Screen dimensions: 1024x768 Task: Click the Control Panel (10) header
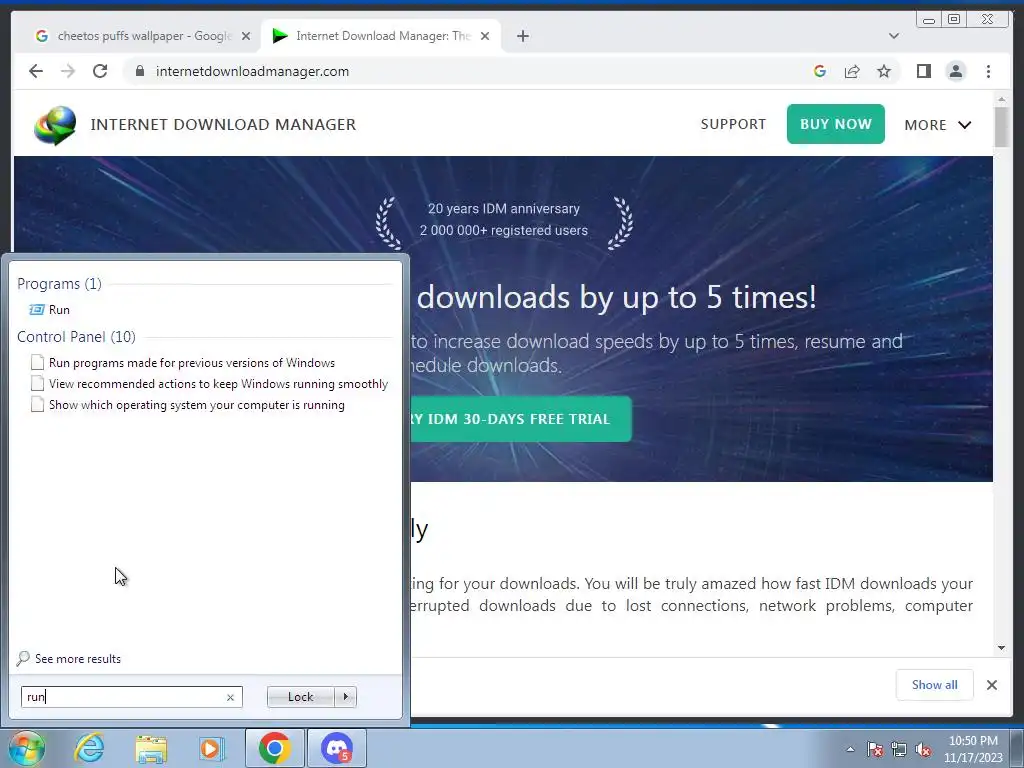point(76,336)
